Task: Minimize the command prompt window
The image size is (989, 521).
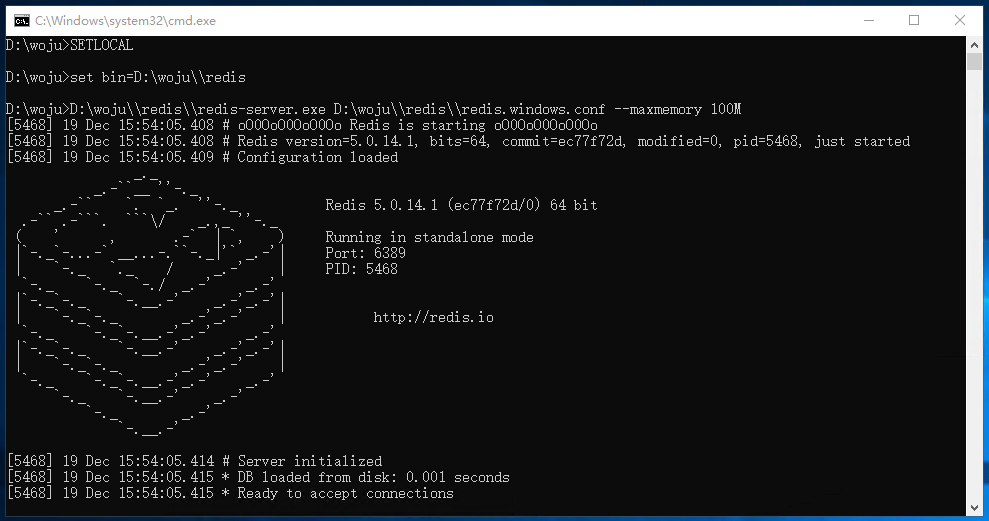Action: [x=867, y=20]
